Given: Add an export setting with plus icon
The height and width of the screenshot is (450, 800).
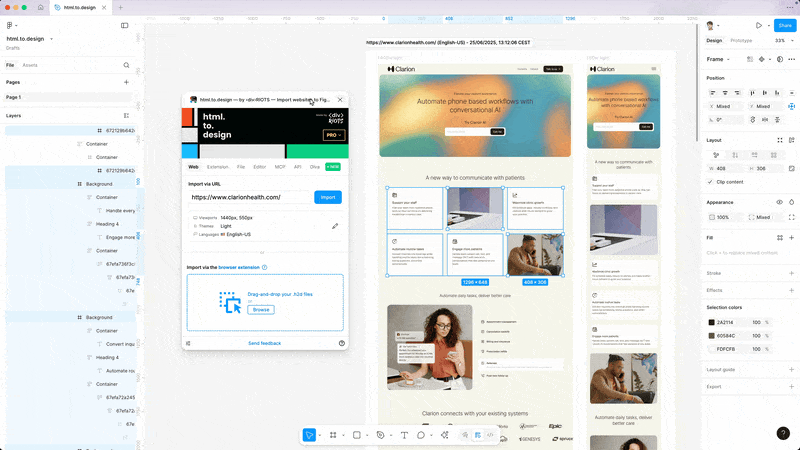Looking at the screenshot, I should 791,387.
